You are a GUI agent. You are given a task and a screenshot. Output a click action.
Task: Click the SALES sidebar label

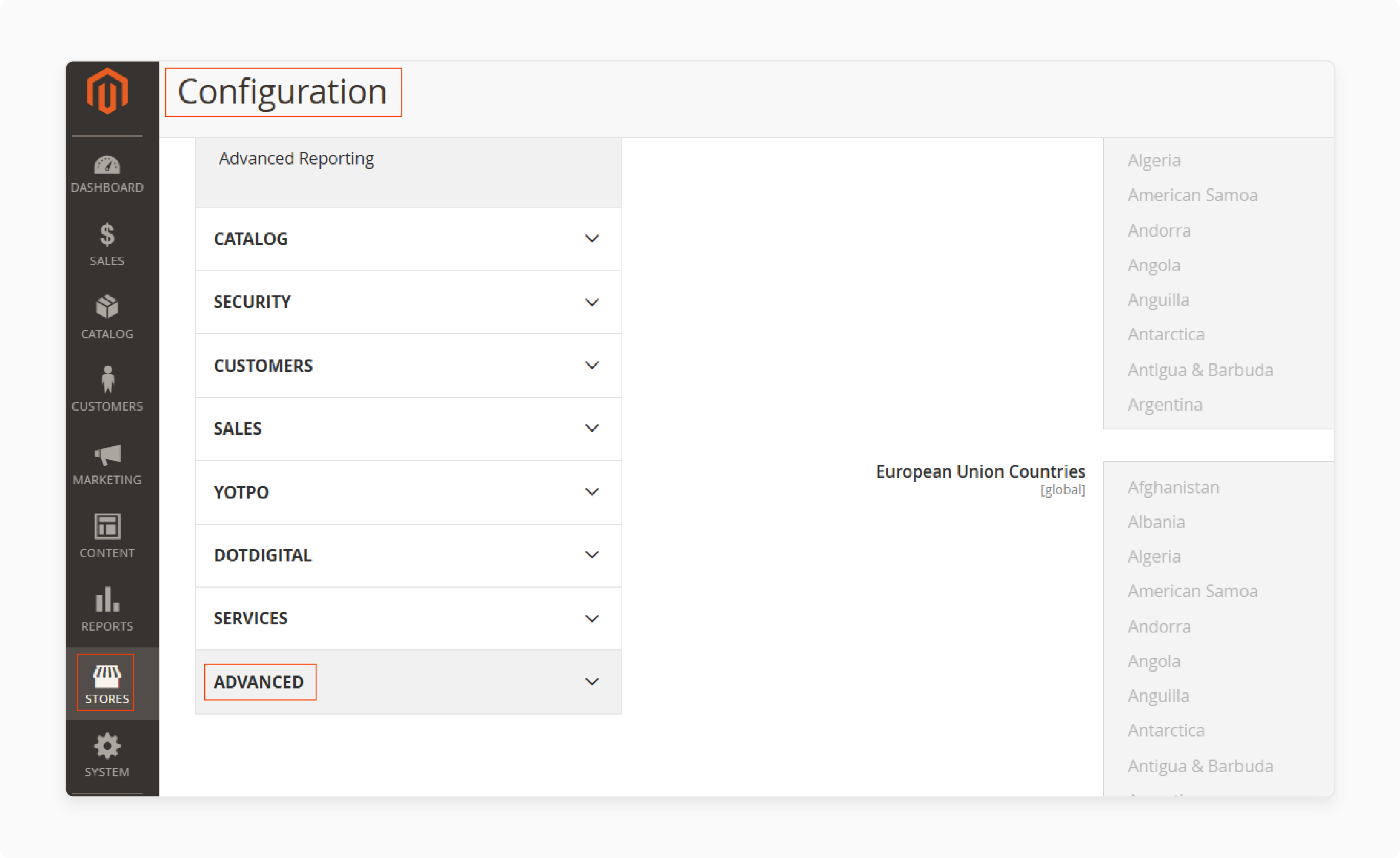point(107,261)
